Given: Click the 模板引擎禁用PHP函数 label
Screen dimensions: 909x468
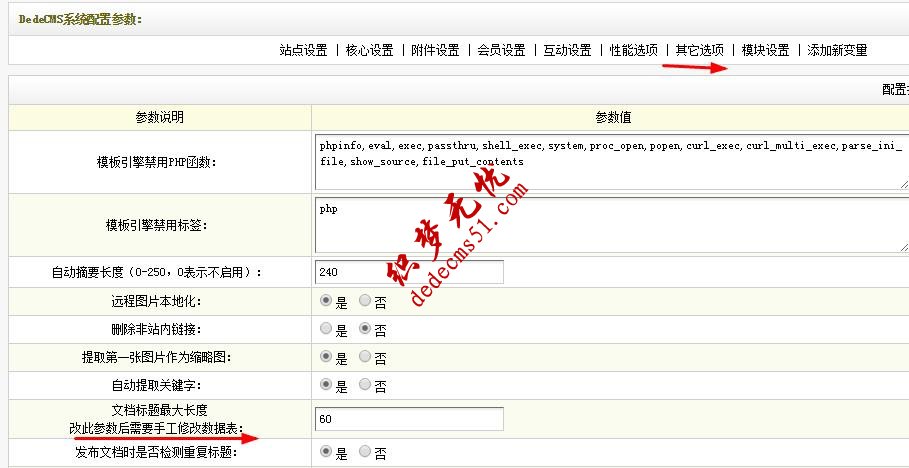Looking at the screenshot, I should pos(156,162).
